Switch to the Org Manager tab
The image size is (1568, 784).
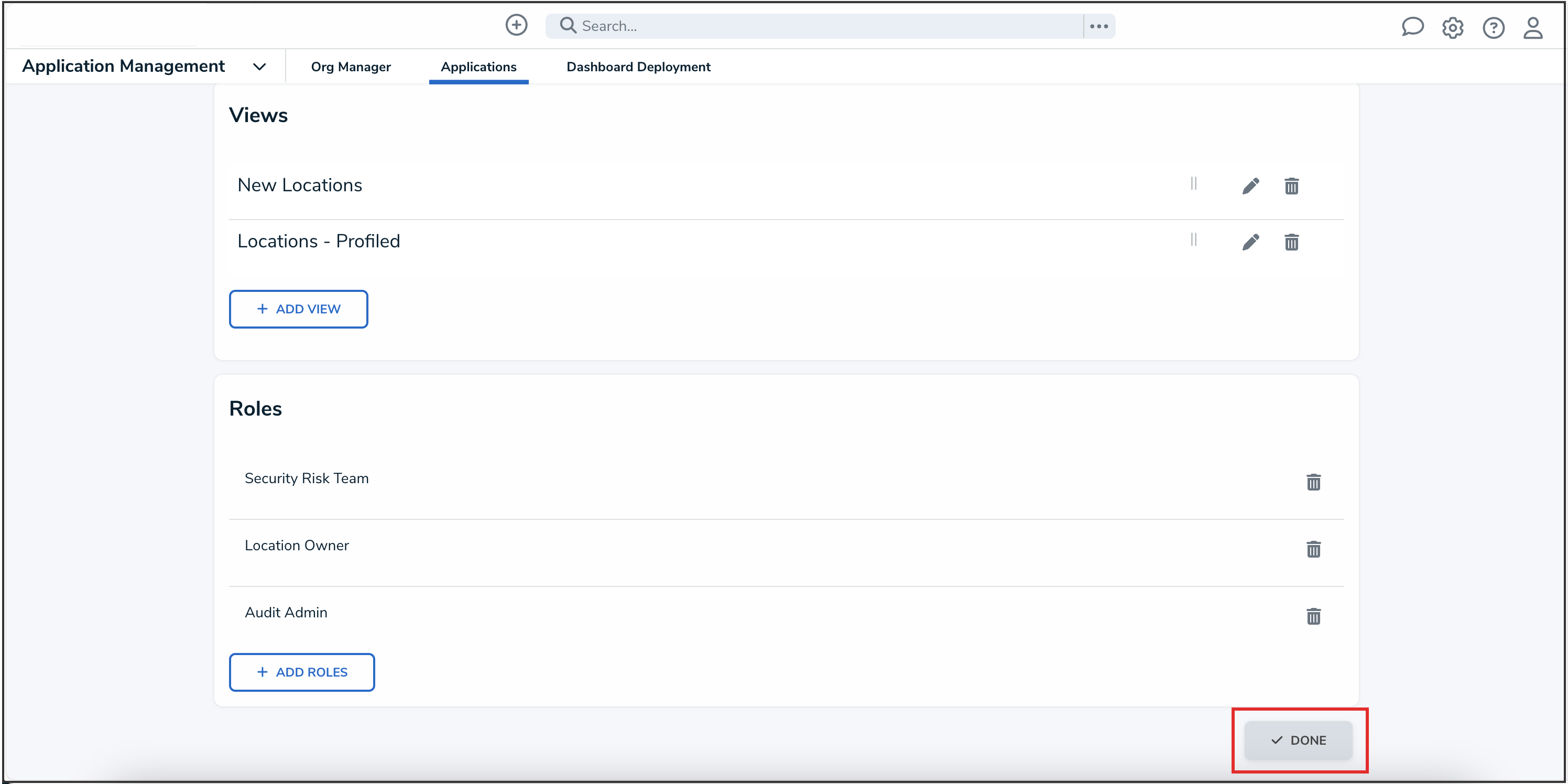click(x=351, y=67)
